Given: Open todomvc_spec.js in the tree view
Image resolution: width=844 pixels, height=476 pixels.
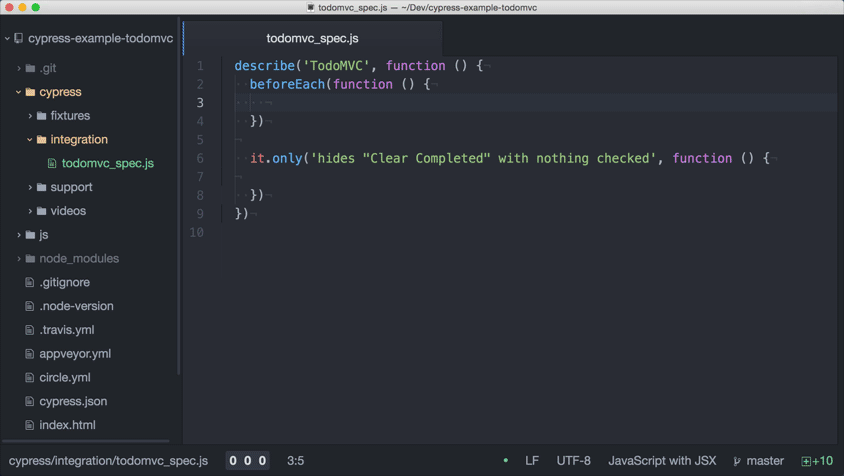Looking at the screenshot, I should click(108, 163).
